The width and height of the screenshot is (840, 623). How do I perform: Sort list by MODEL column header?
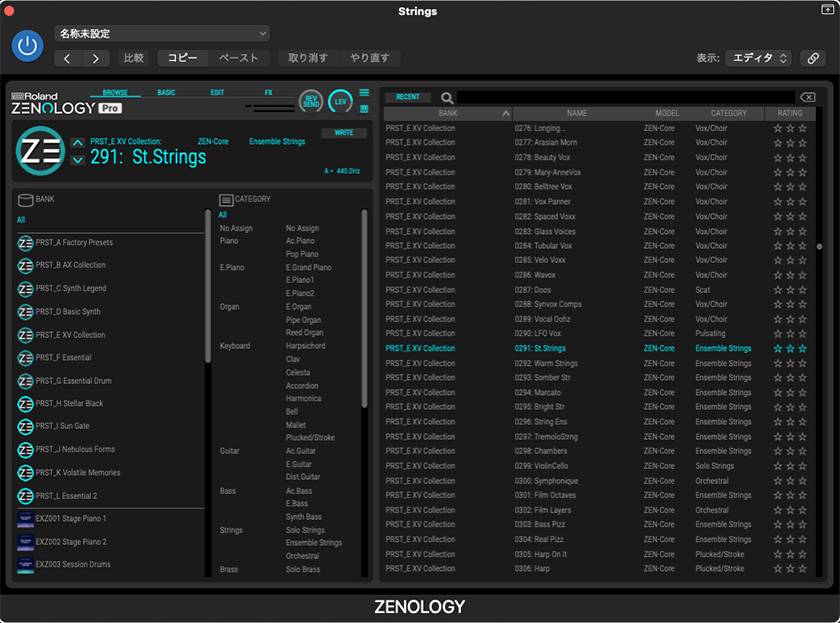point(667,113)
